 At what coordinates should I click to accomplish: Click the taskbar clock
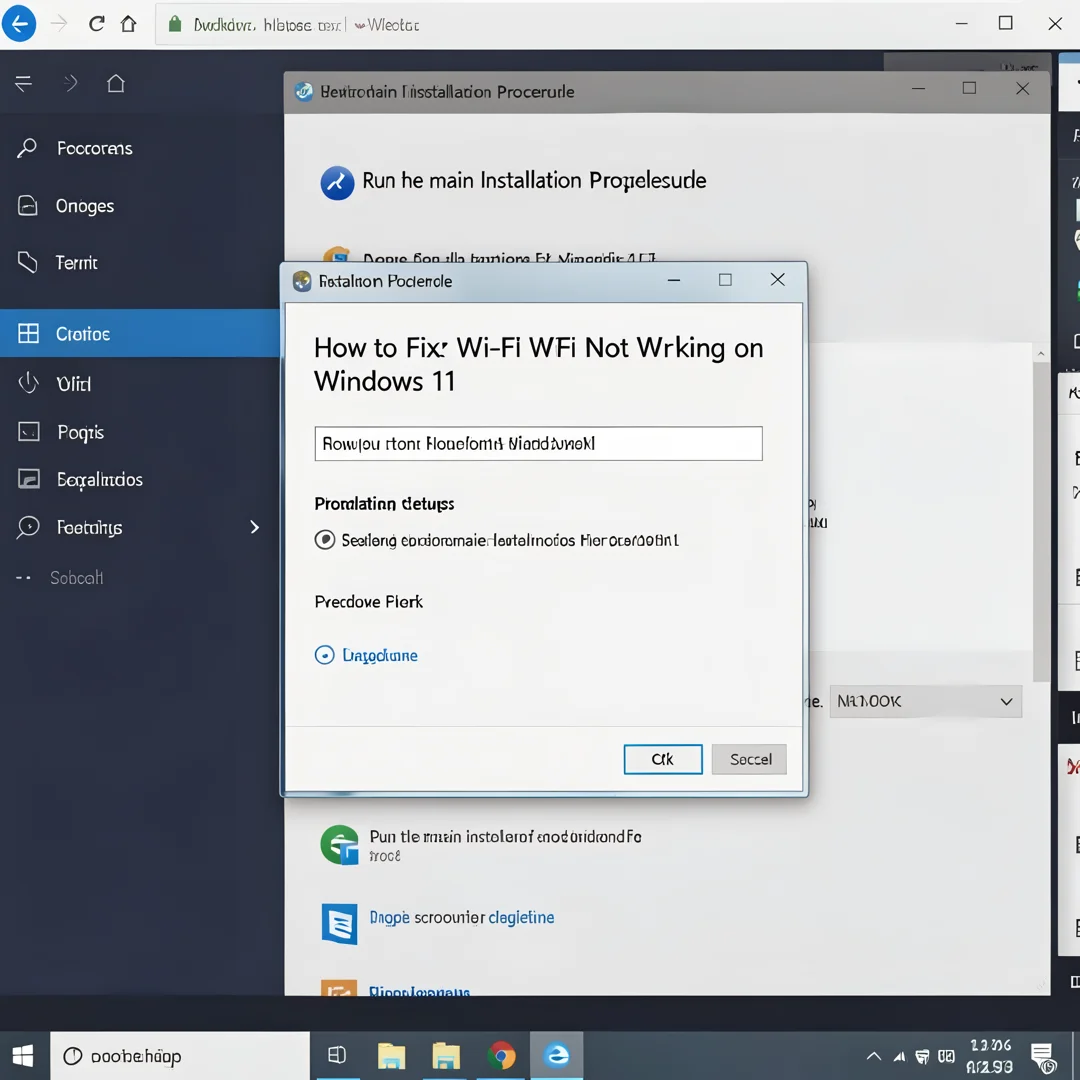[x=990, y=1056]
